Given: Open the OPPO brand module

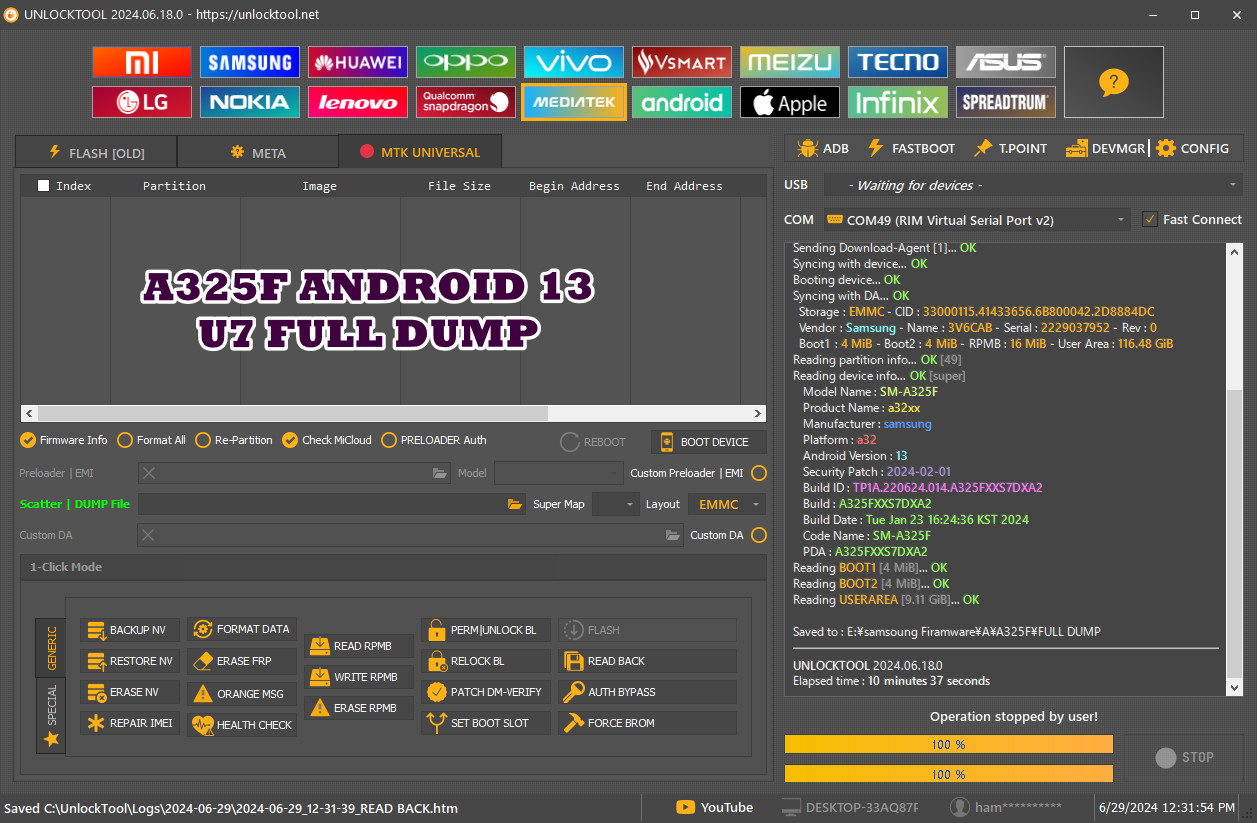Looking at the screenshot, I should click(x=466, y=62).
